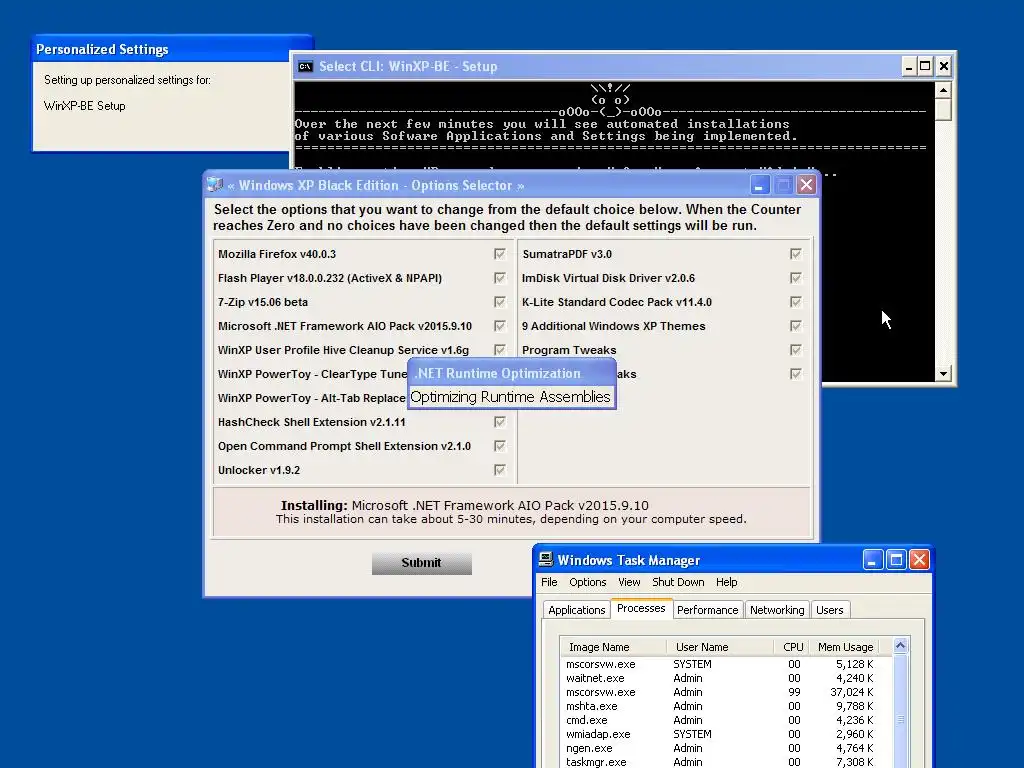
Task: Toggle 9 Additional Windows XP Themes checkbox
Action: (795, 326)
